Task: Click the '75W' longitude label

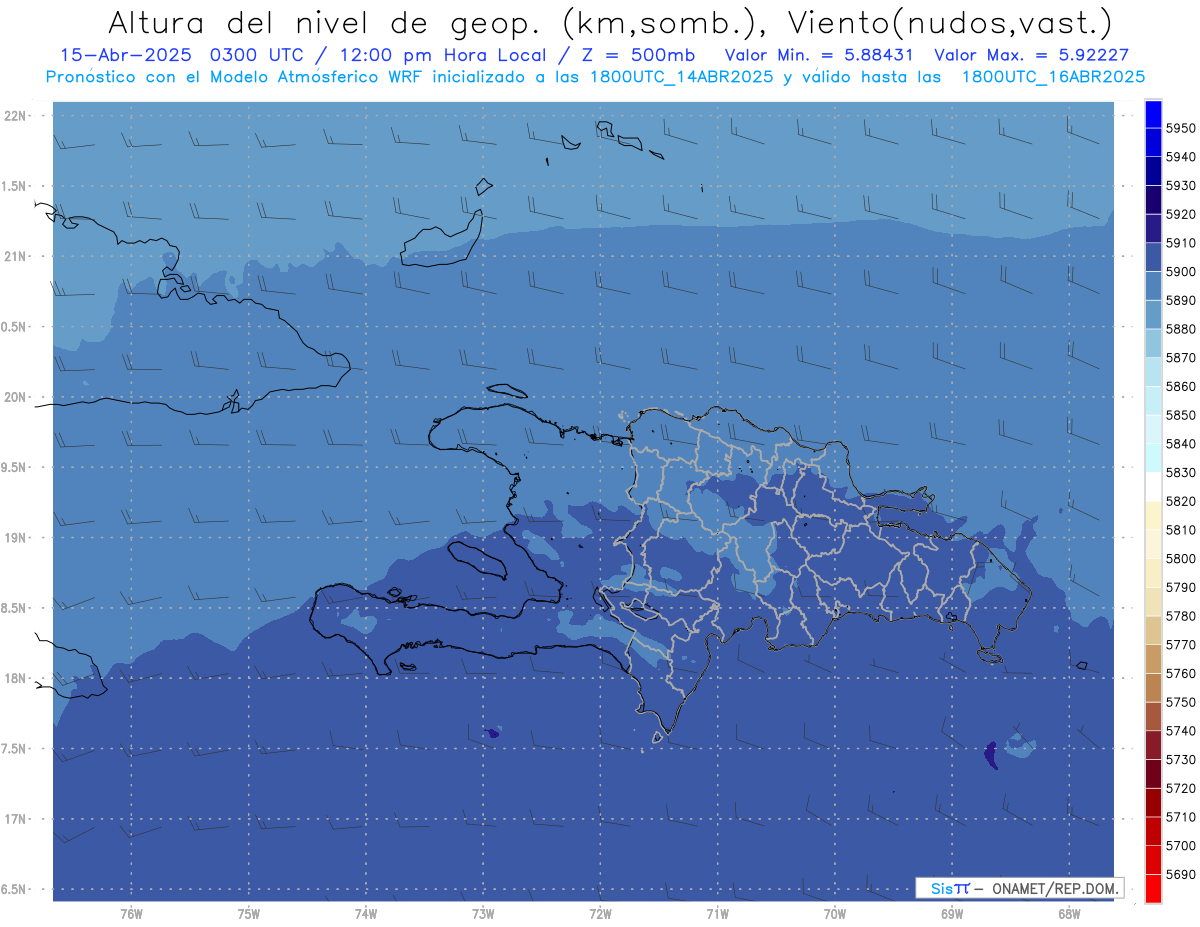Action: click(x=249, y=913)
